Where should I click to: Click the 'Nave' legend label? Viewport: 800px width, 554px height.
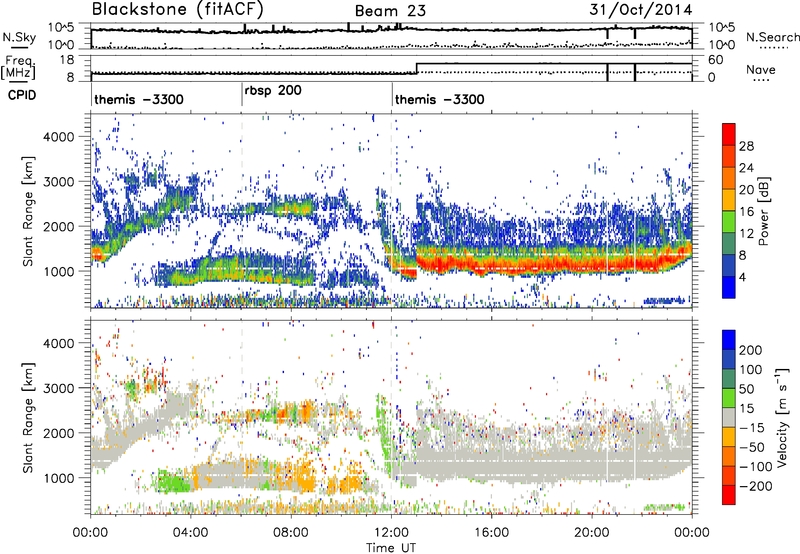click(x=761, y=69)
